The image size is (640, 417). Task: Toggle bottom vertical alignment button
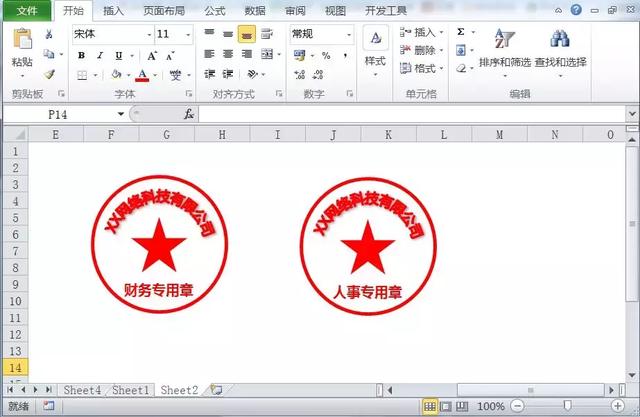(246, 34)
